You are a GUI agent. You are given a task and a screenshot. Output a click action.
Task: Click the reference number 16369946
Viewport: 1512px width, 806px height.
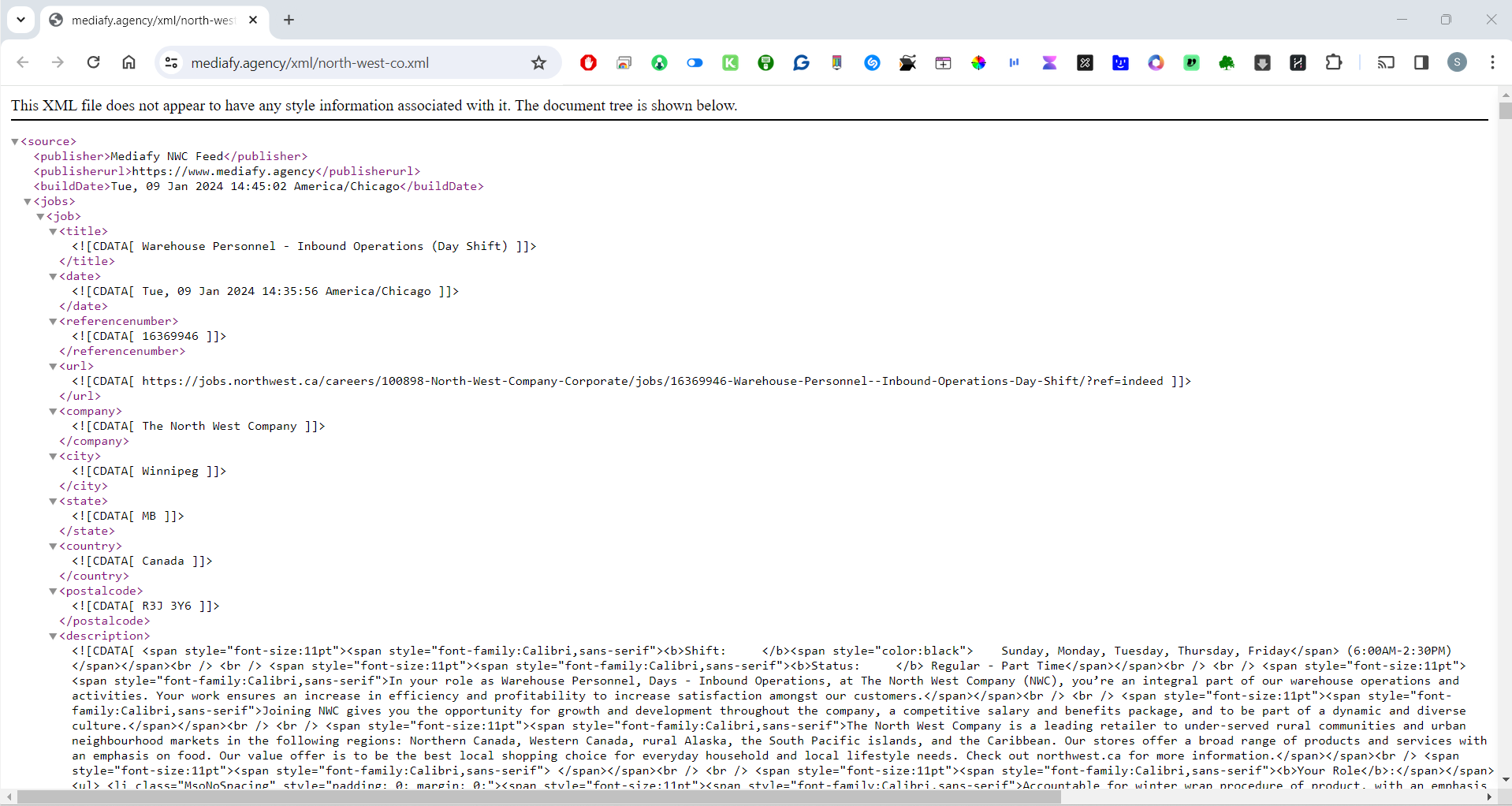(170, 336)
